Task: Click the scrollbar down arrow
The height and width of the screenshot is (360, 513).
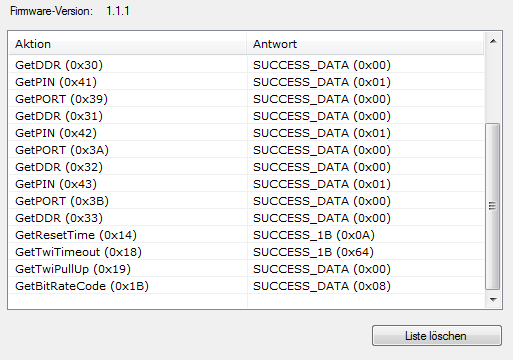Action: coord(493,299)
